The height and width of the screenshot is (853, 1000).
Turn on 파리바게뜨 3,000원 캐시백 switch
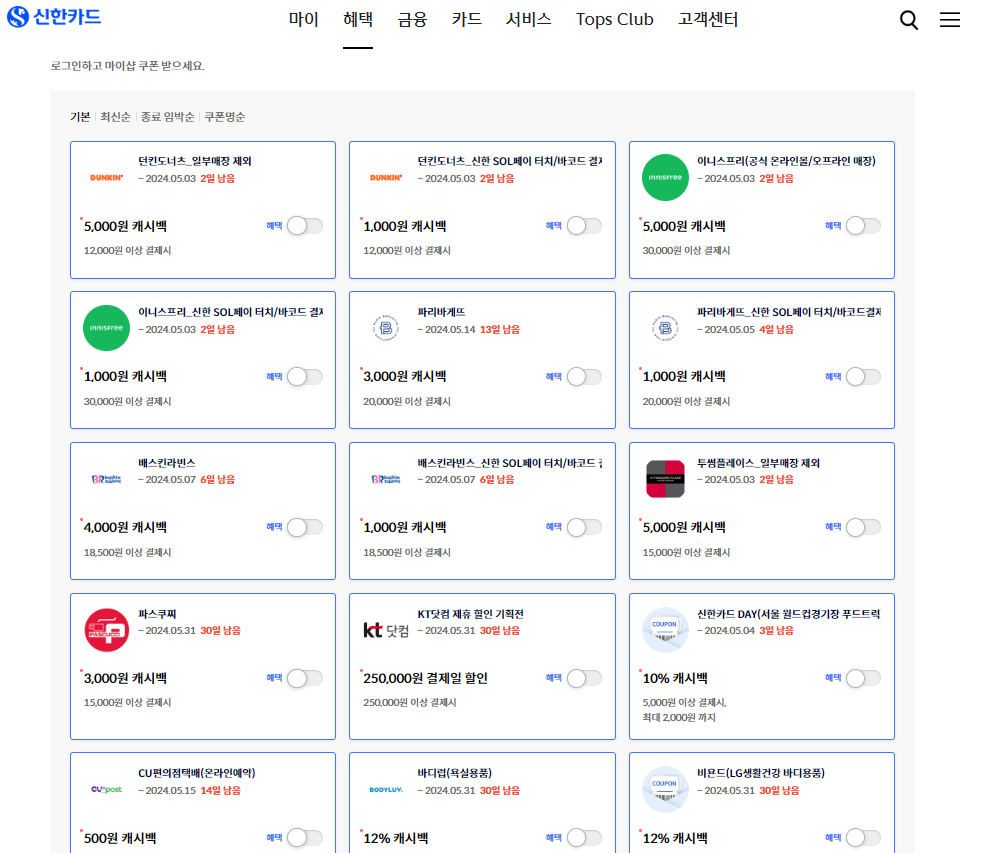[x=584, y=377]
